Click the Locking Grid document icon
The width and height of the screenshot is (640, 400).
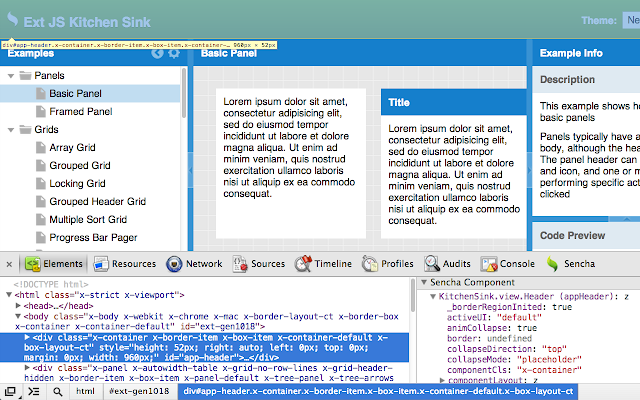point(40,183)
